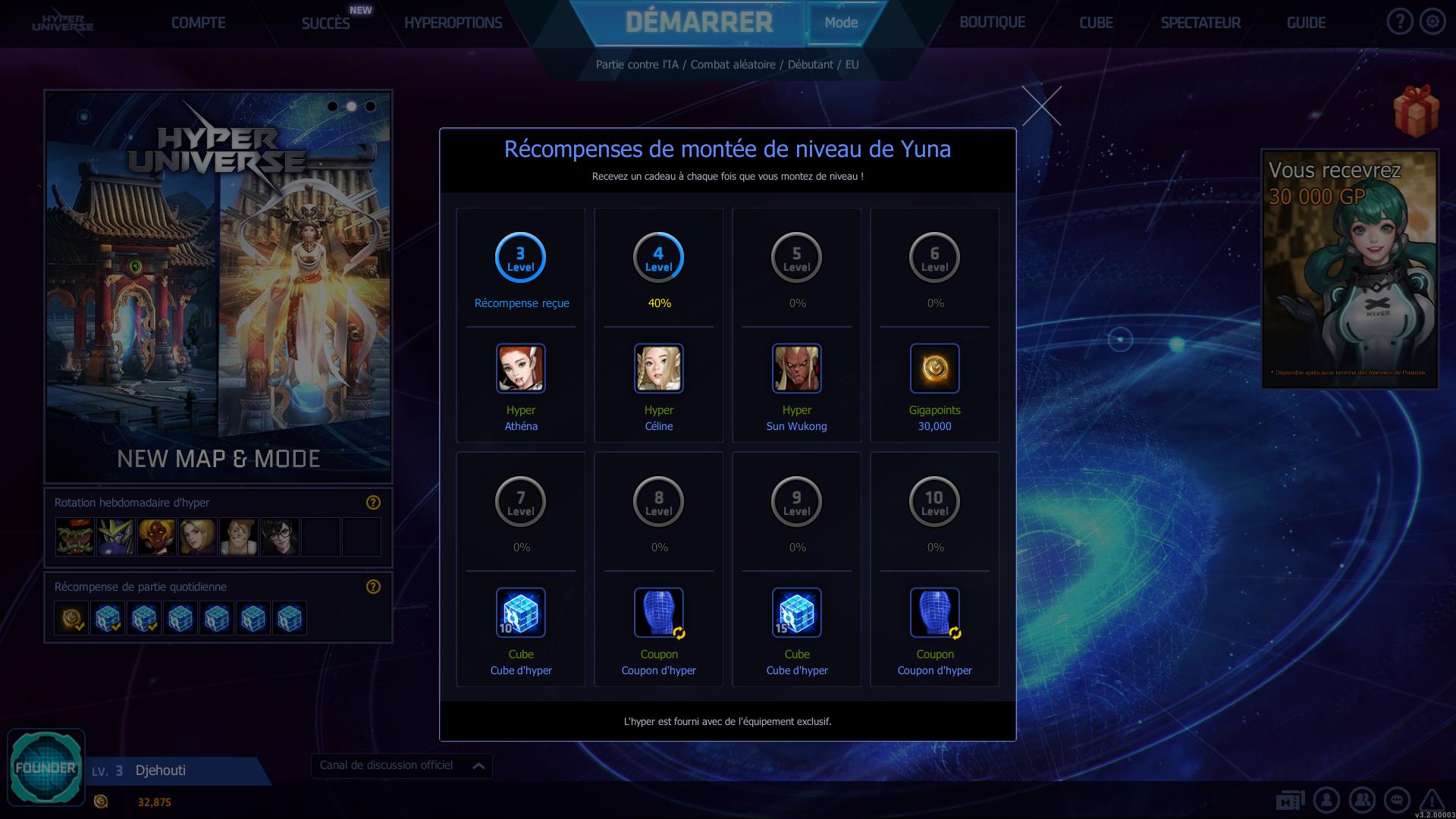Viewport: 1456px width, 819px height.
Task: Open the friends group icon in the bottom bar
Action: click(x=1362, y=800)
